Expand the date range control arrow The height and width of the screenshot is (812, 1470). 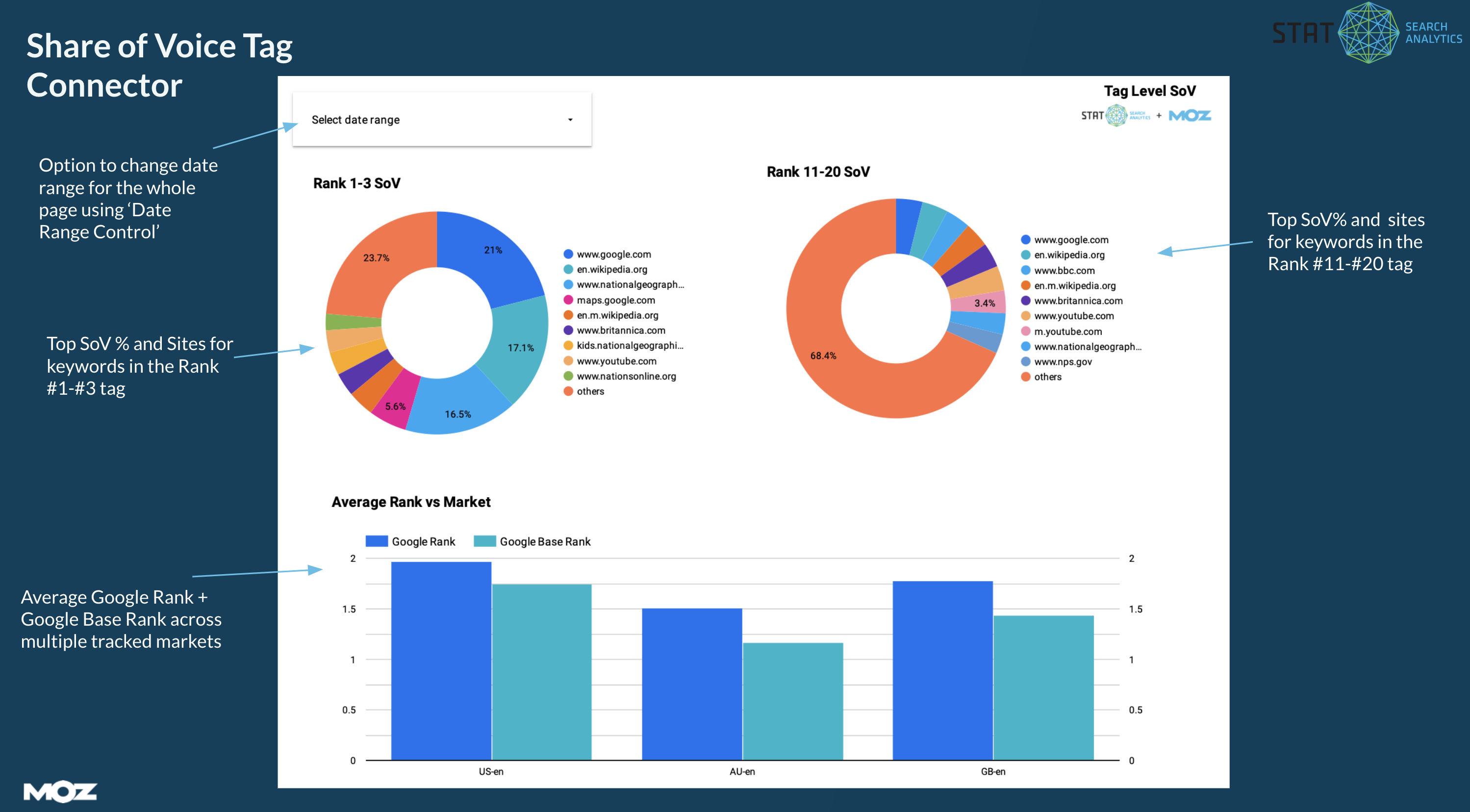[570, 119]
